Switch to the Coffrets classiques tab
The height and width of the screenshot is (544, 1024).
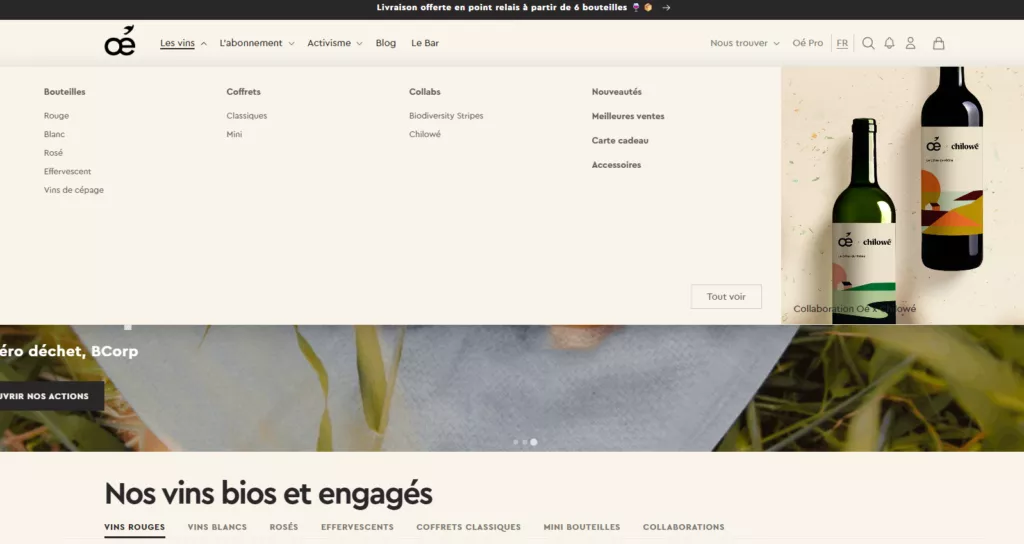coord(469,527)
